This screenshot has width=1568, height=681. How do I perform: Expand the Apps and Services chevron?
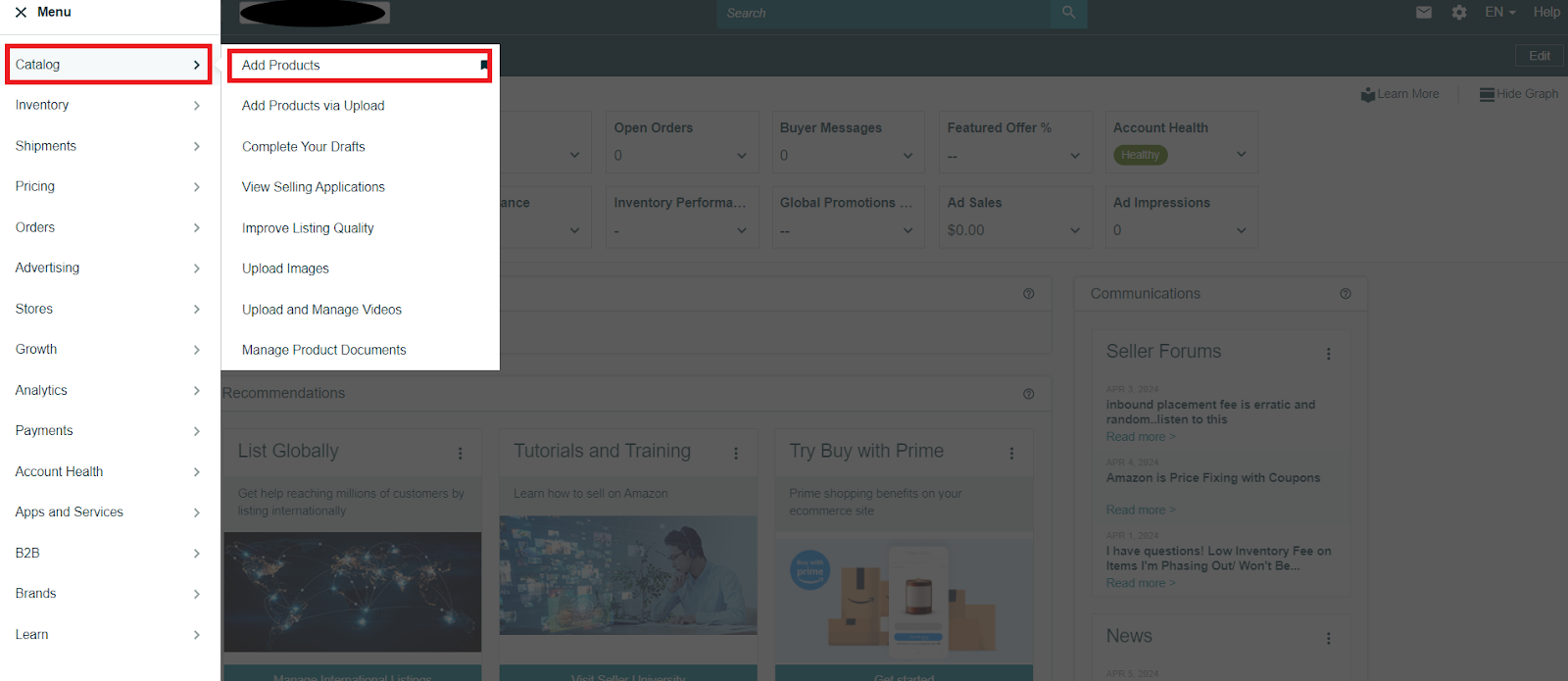tap(197, 512)
